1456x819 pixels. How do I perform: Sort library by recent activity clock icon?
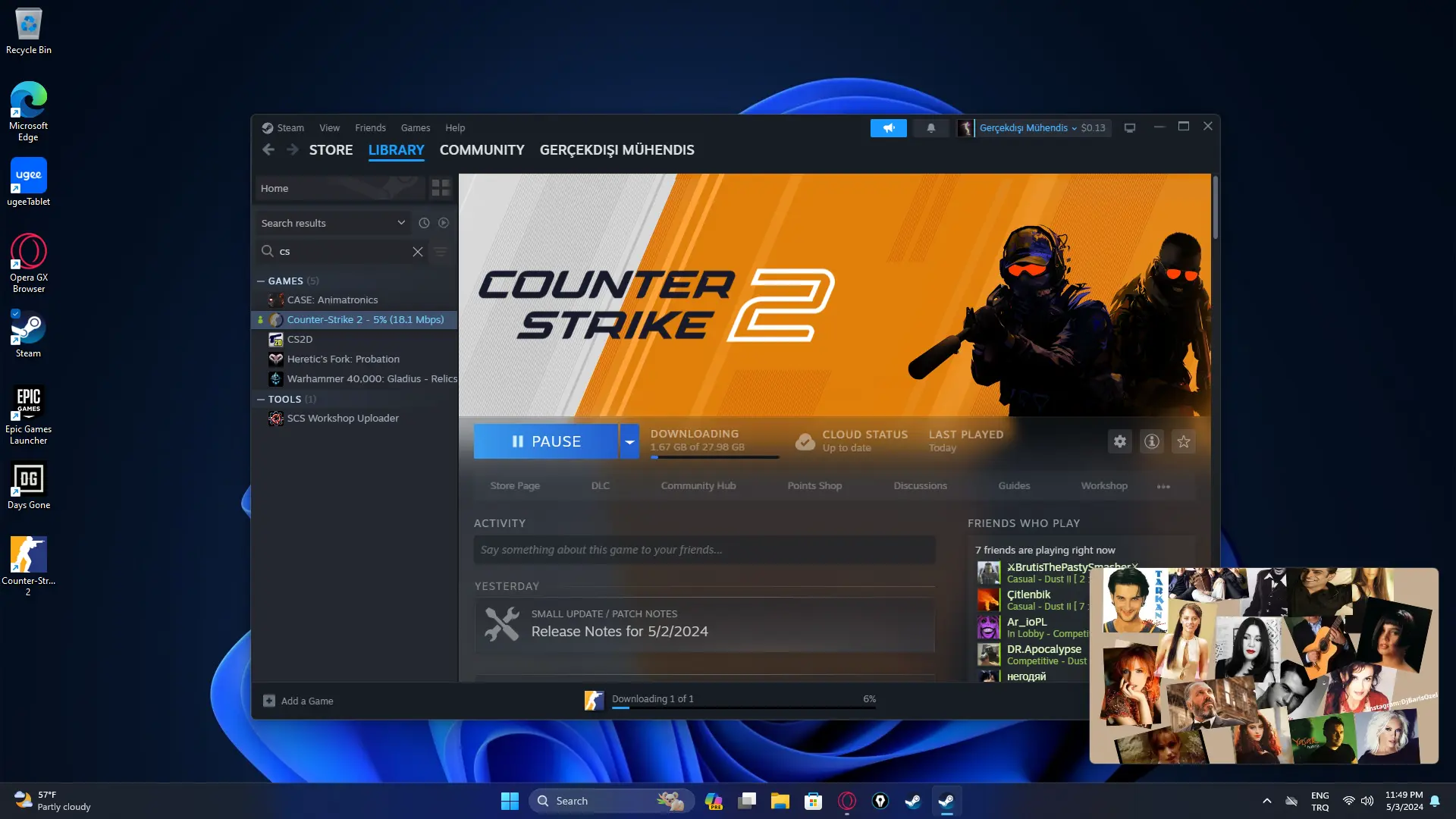pos(424,223)
